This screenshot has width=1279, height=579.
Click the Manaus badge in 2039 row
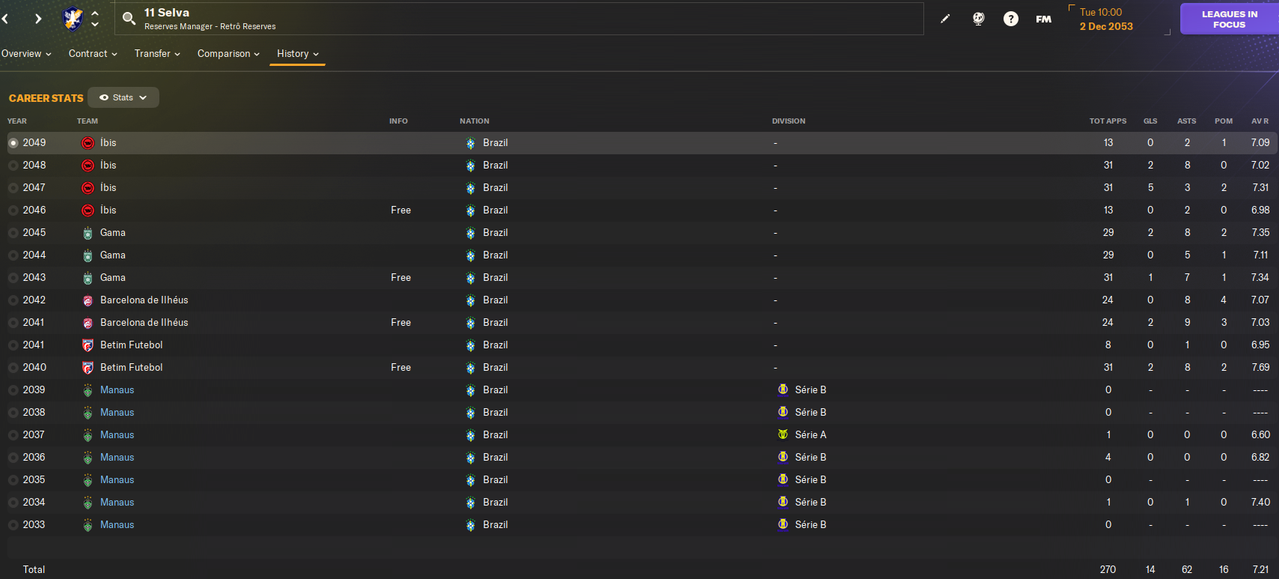(x=88, y=390)
